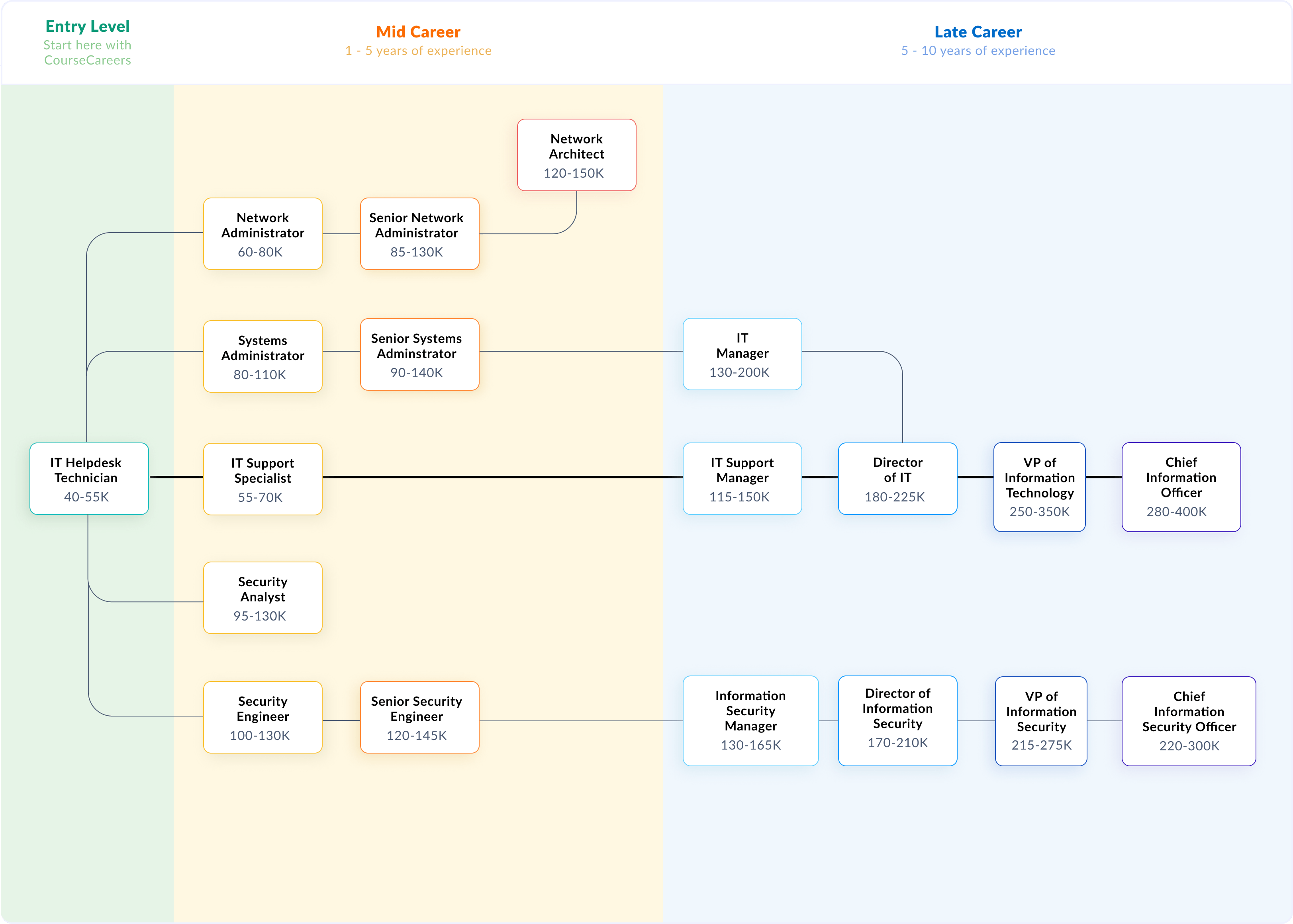
Task: Click the 40-55K salary value
Action: pyautogui.click(x=86, y=497)
